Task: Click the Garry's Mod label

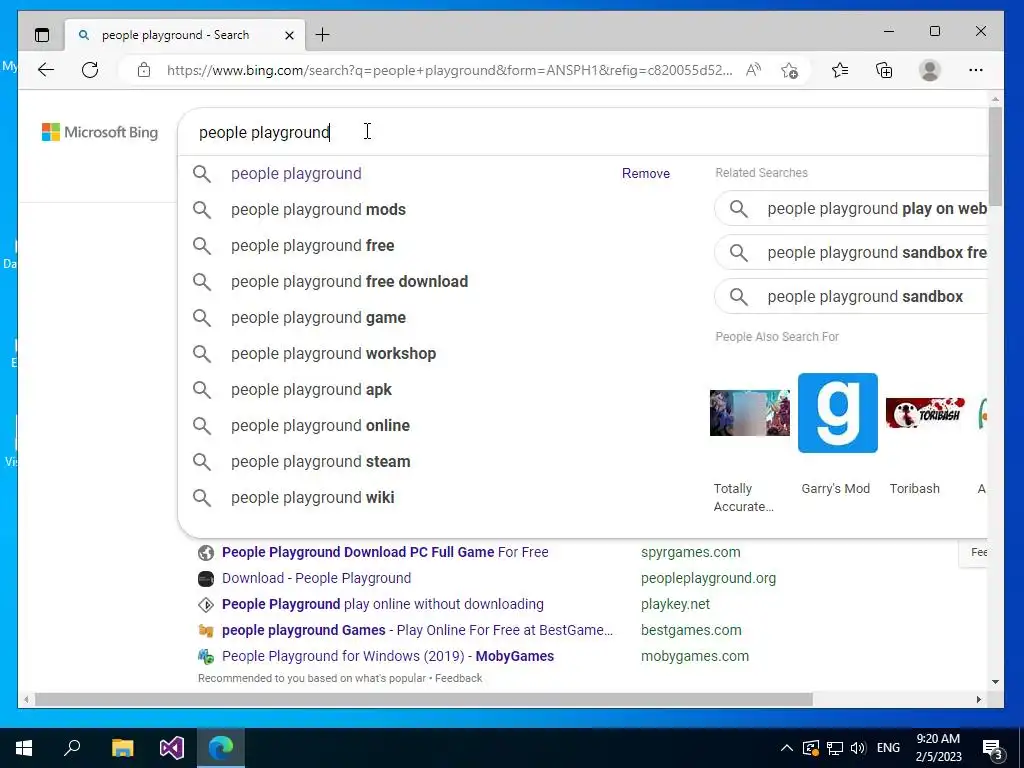Action: coord(835,488)
